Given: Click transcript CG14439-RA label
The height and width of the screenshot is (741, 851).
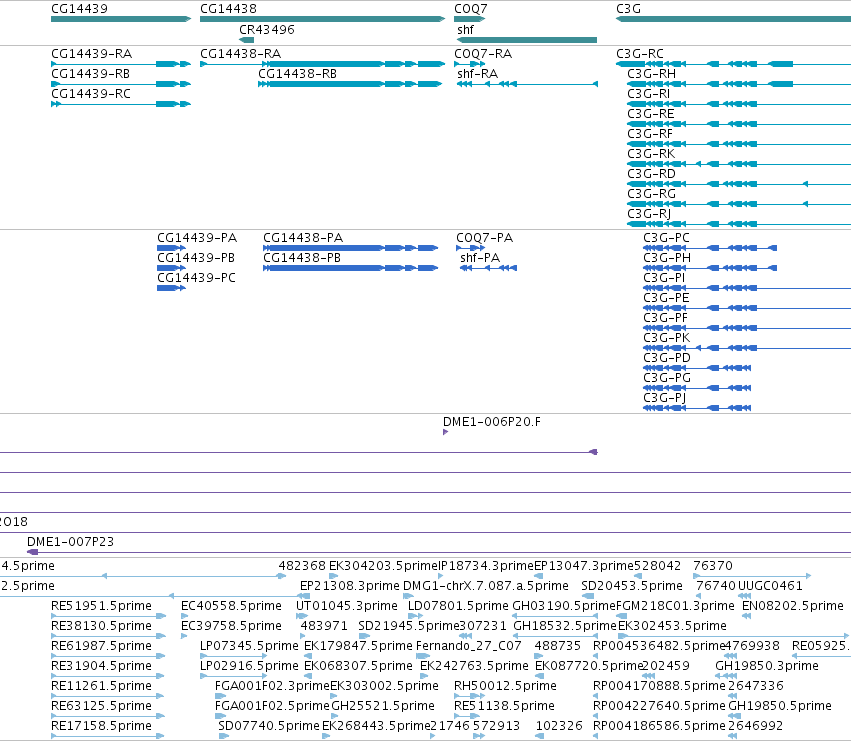Looking at the screenshot, I should 92,54.
